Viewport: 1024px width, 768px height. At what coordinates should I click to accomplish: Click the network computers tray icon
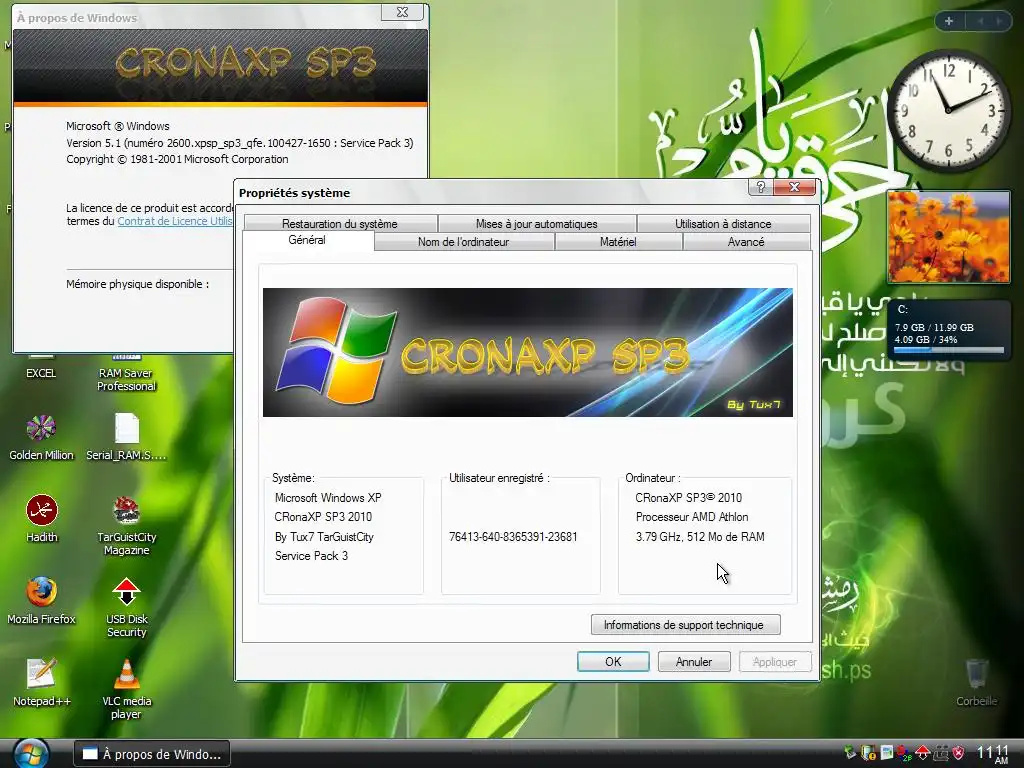(x=941, y=753)
